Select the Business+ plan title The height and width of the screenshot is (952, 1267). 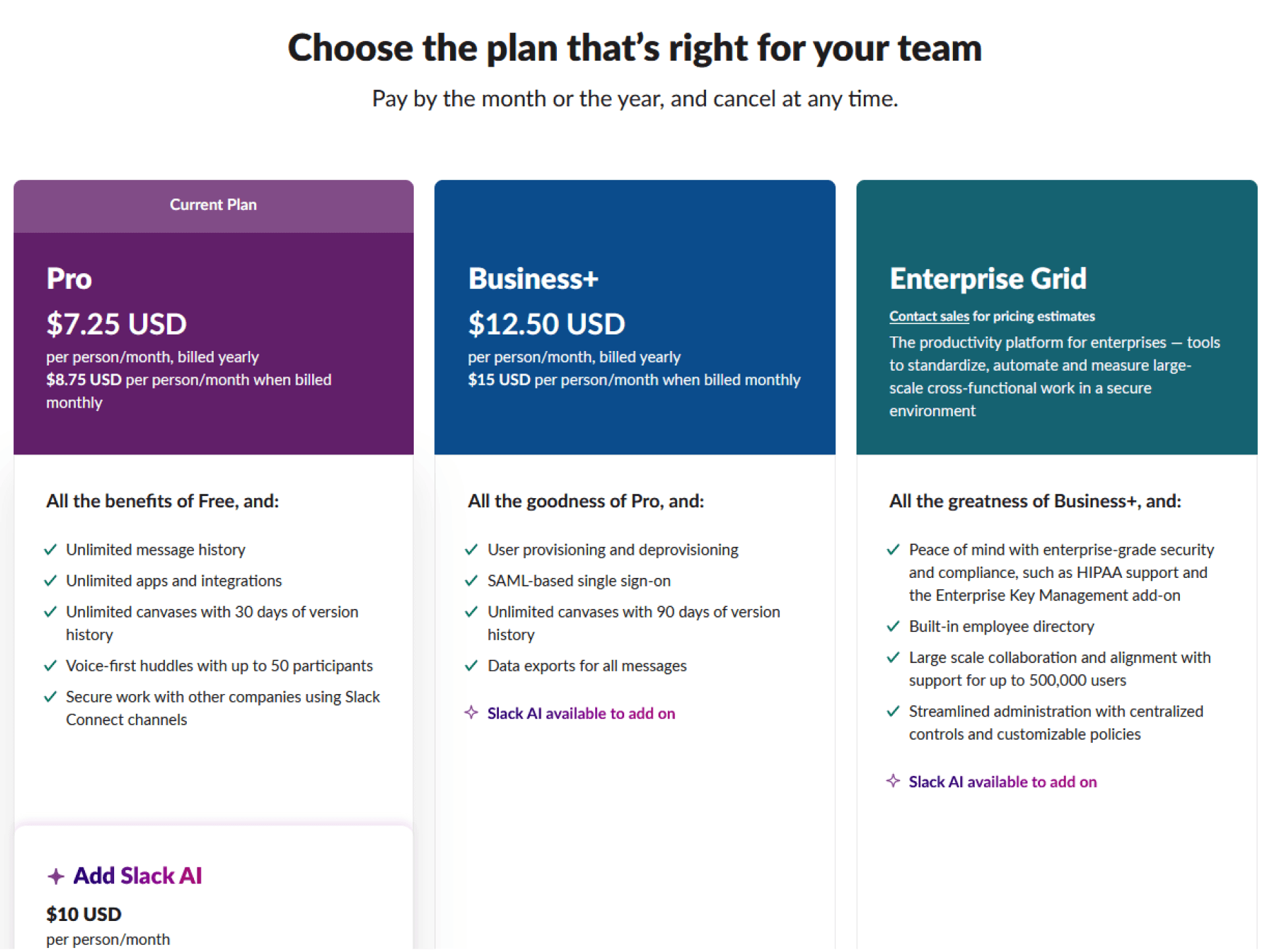click(x=533, y=278)
